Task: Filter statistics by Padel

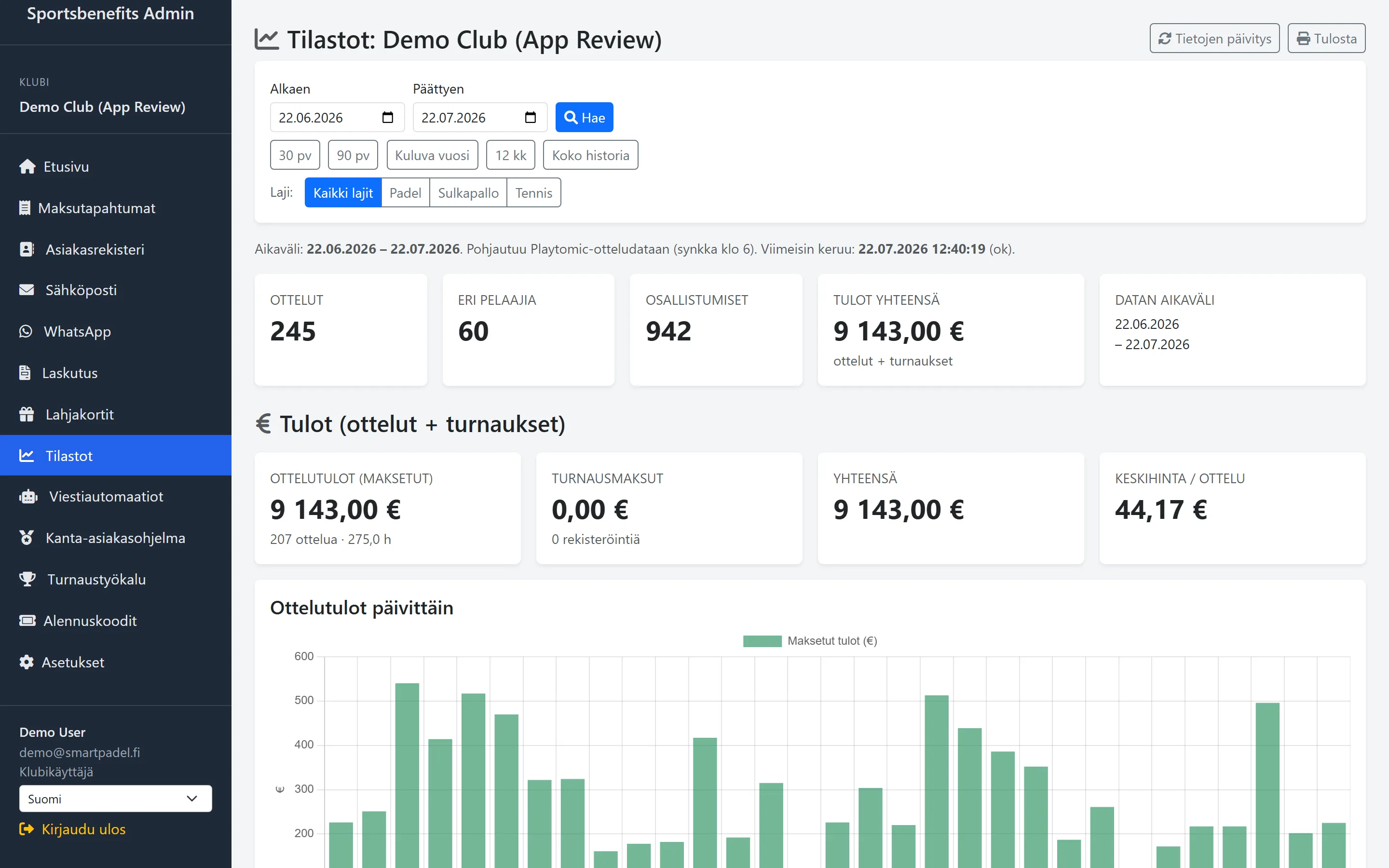Action: pyautogui.click(x=405, y=192)
